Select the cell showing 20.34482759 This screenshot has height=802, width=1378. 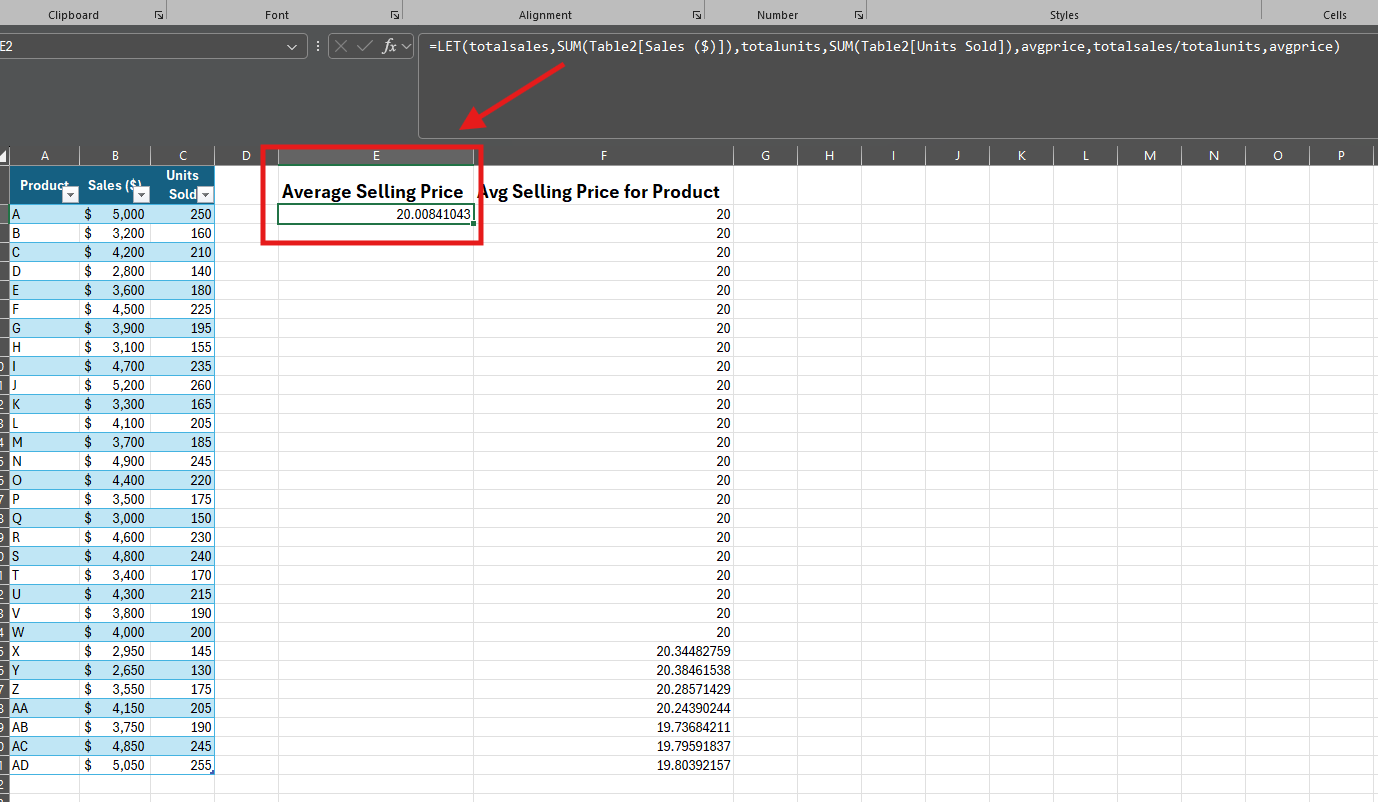[603, 651]
